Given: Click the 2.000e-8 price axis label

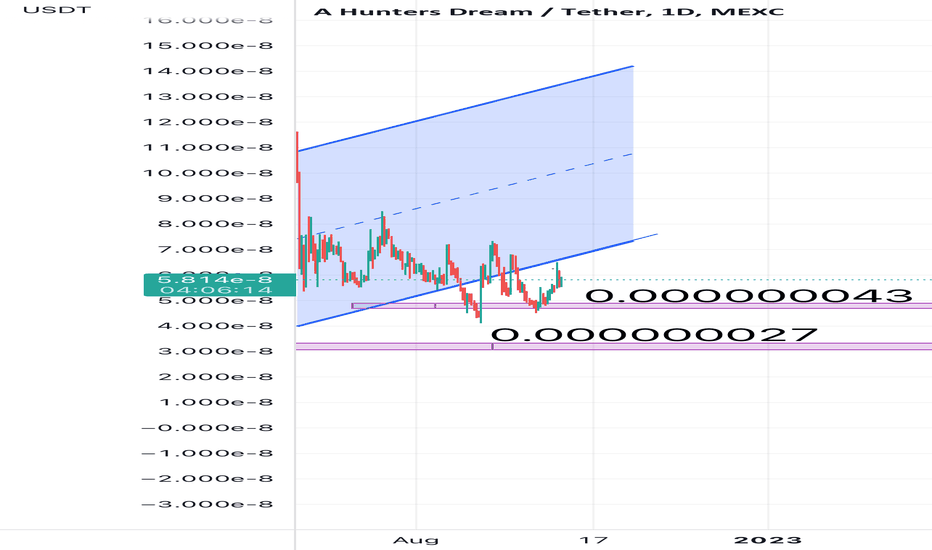Looking at the screenshot, I should click(x=215, y=376).
